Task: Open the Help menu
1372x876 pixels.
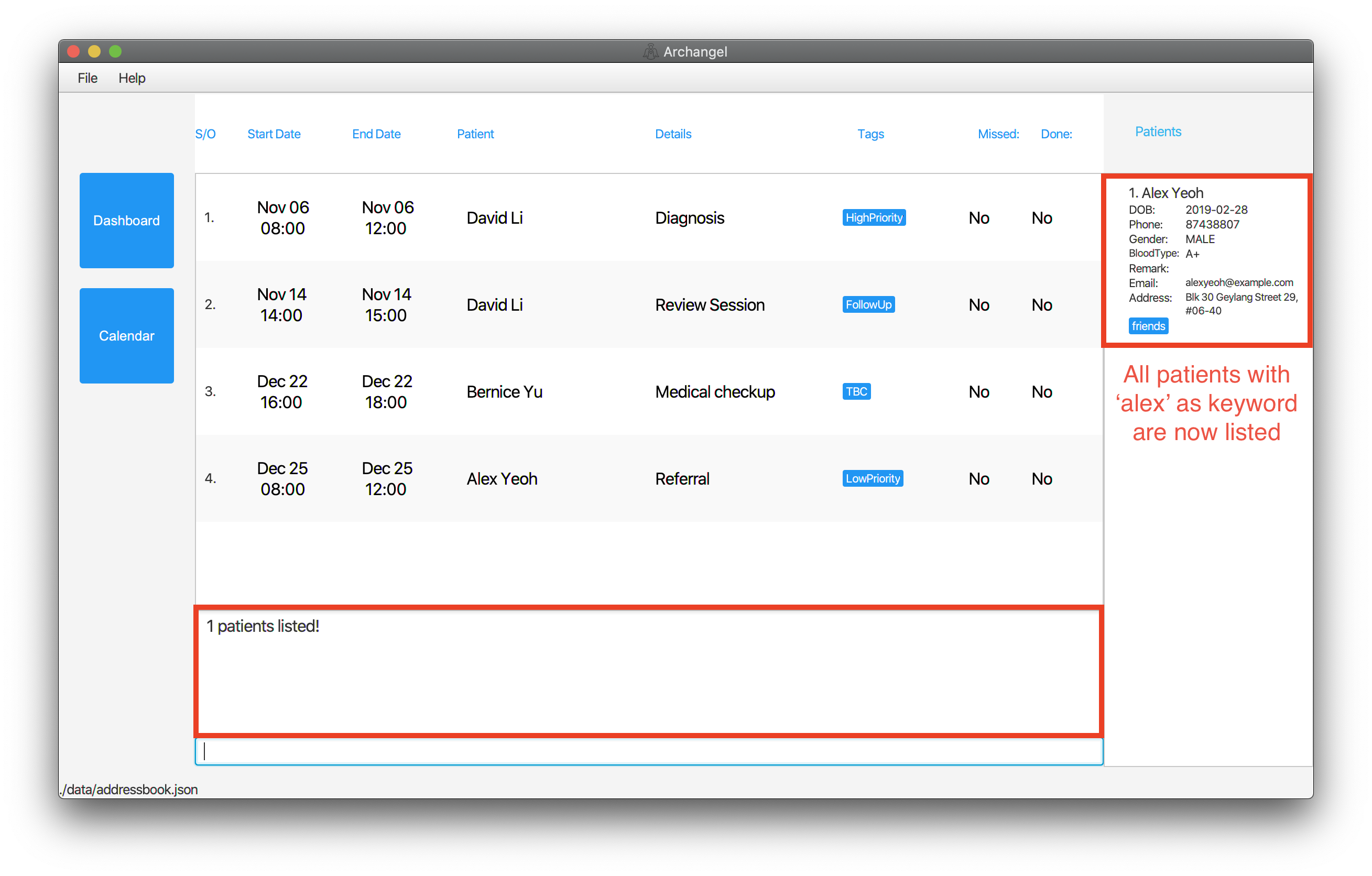Action: (132, 78)
